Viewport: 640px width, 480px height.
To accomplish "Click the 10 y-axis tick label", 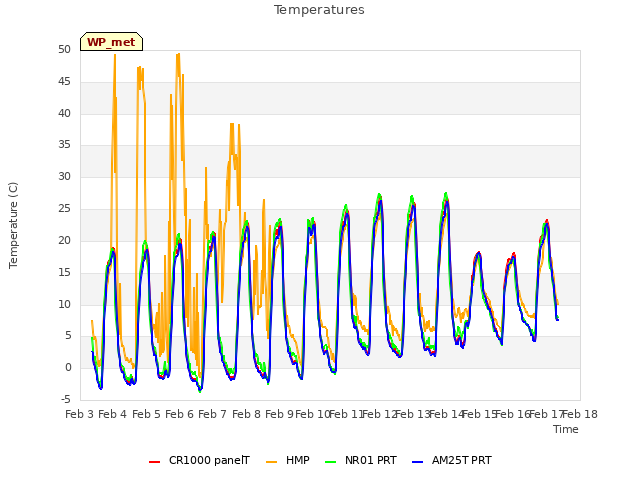I will 64,304.
